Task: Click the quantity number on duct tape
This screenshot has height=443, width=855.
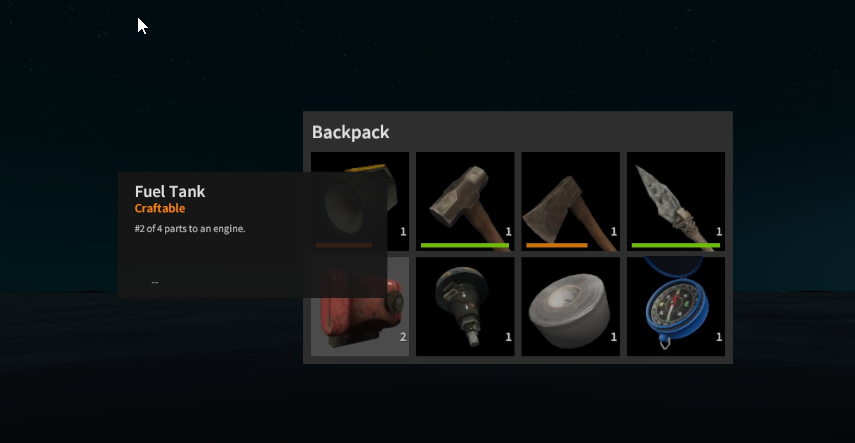Action: coord(613,337)
